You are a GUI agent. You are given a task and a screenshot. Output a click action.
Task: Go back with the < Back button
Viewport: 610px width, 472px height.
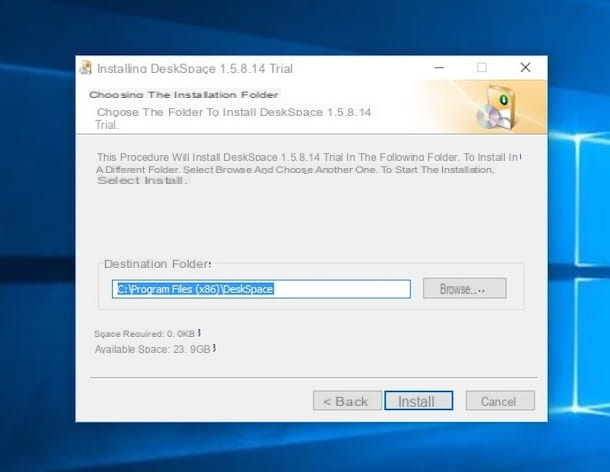tap(347, 401)
